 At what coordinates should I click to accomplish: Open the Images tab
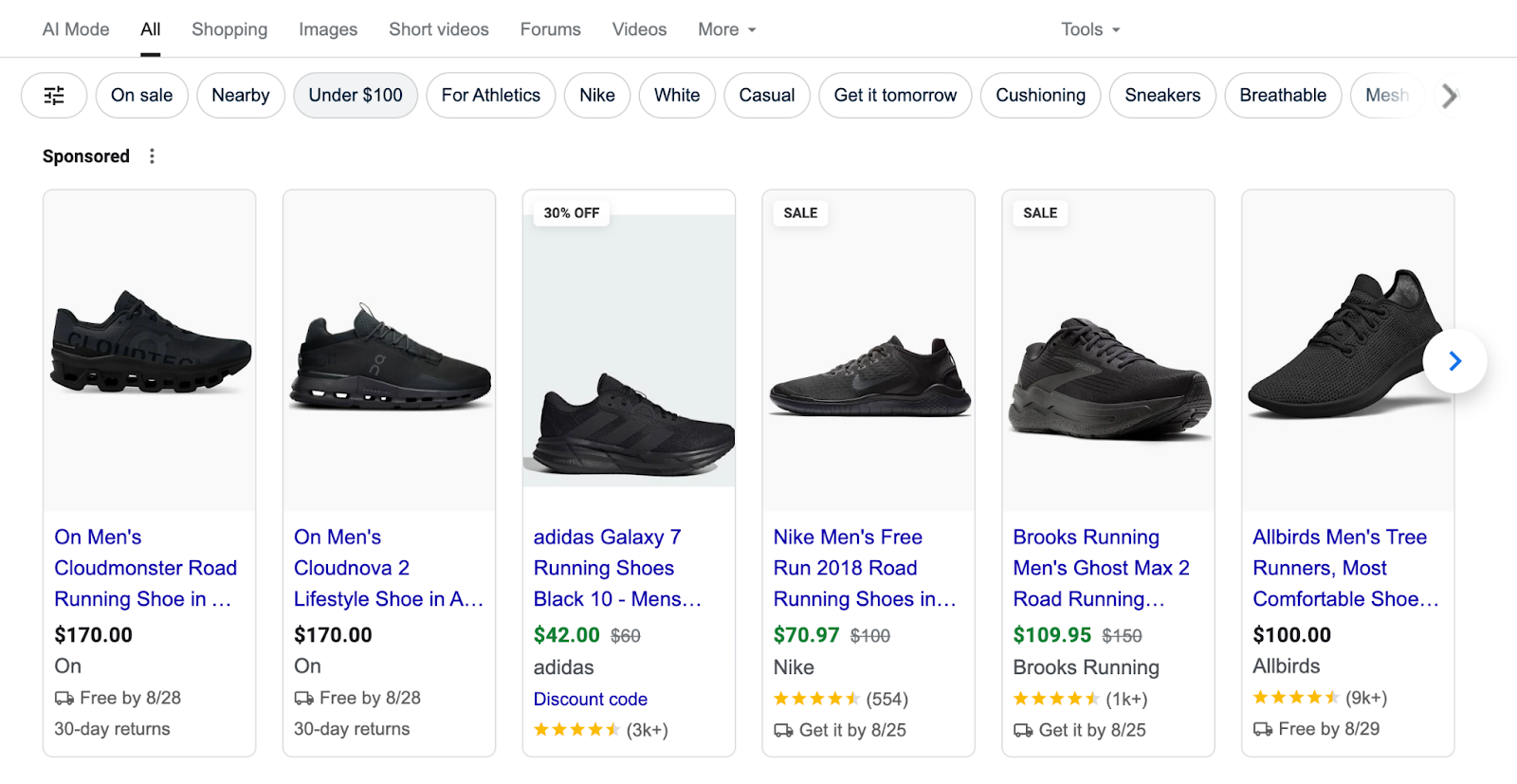pos(328,29)
